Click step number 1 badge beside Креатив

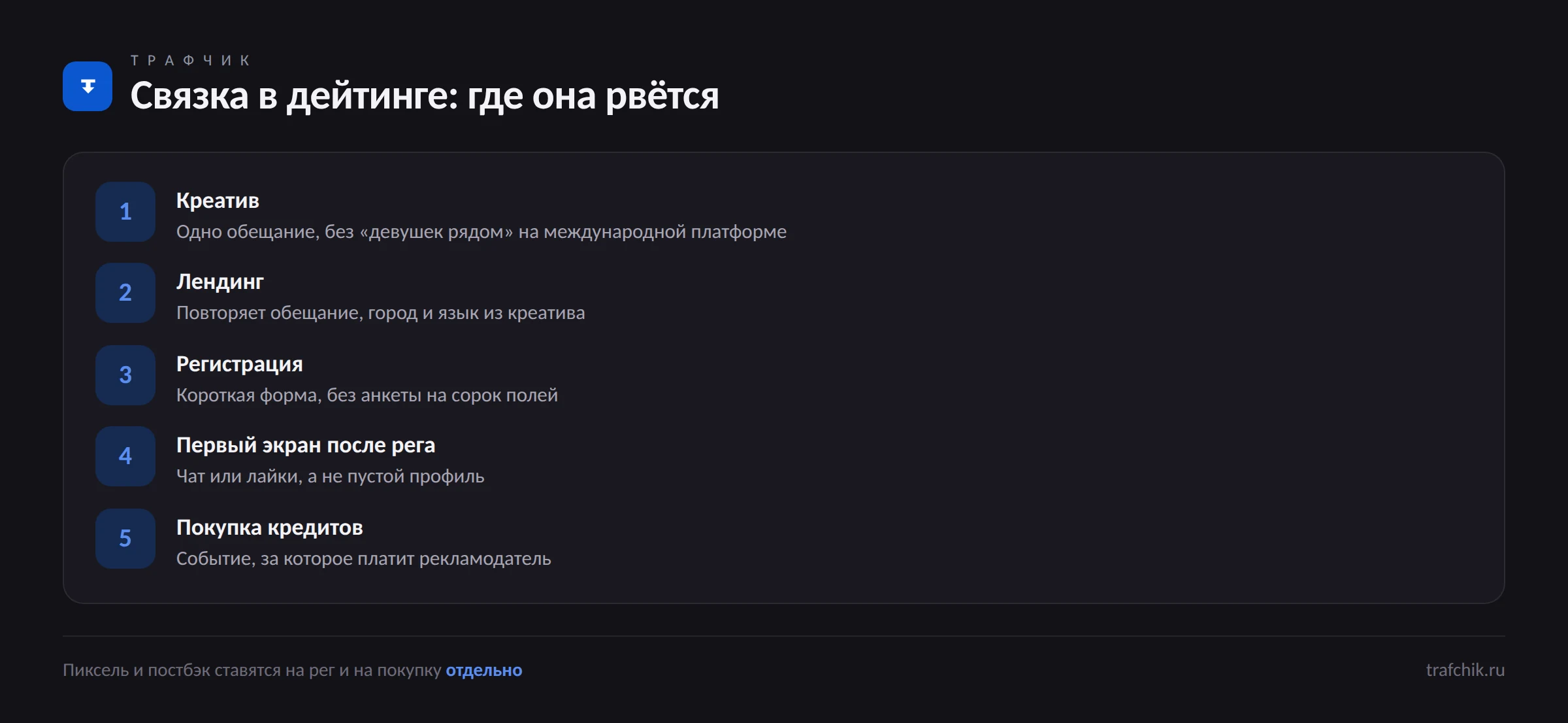click(x=125, y=212)
